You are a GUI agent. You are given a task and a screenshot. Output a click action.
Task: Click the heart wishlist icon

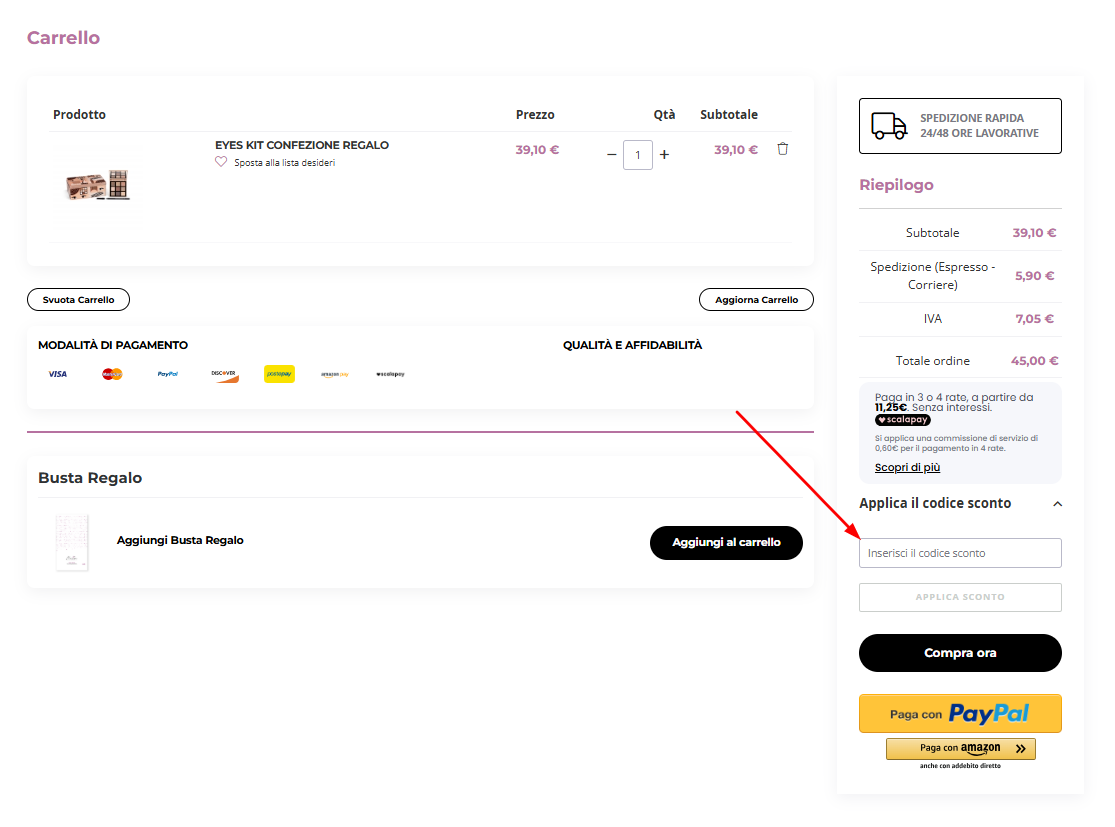221,162
